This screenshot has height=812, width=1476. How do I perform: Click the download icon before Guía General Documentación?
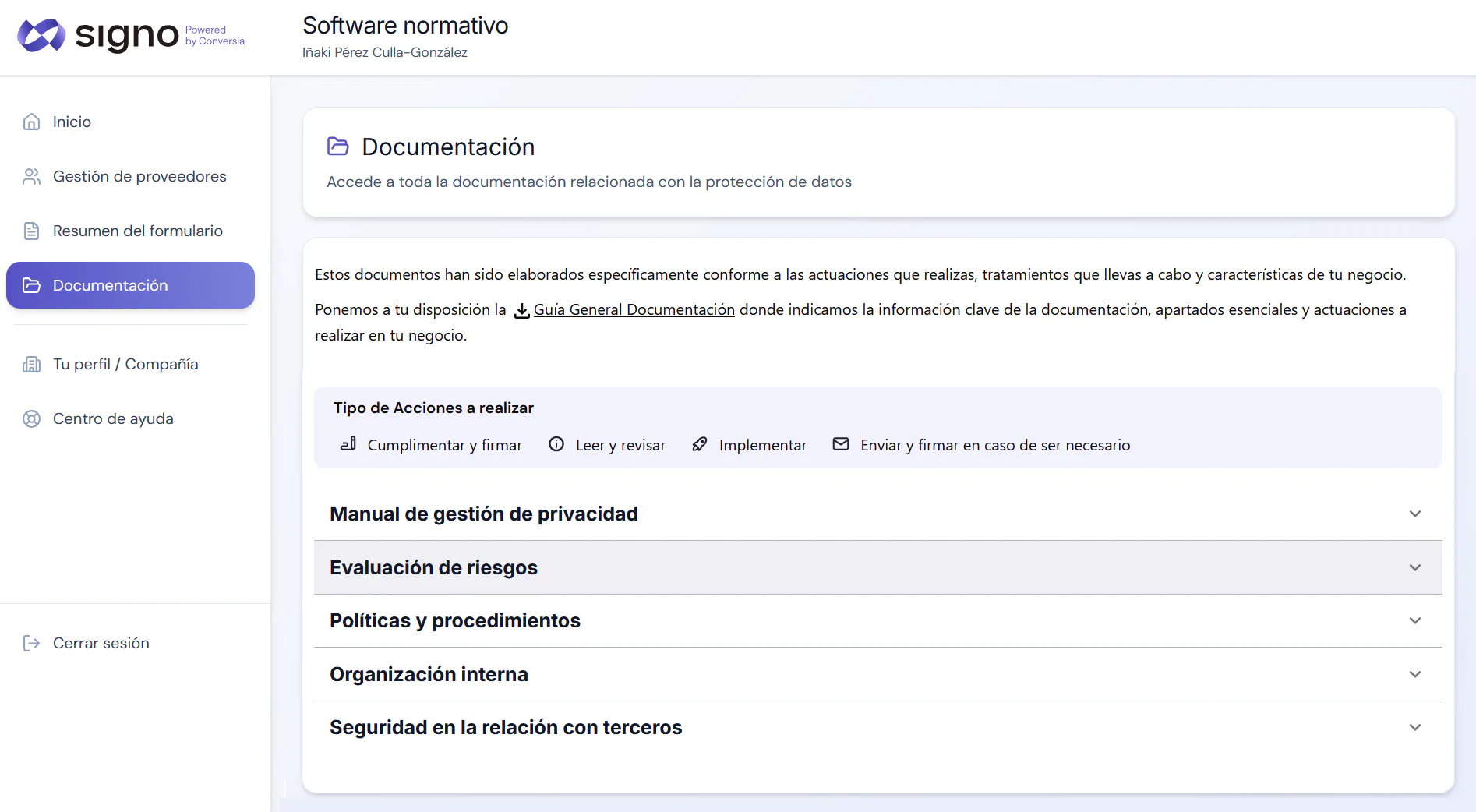tap(522, 311)
